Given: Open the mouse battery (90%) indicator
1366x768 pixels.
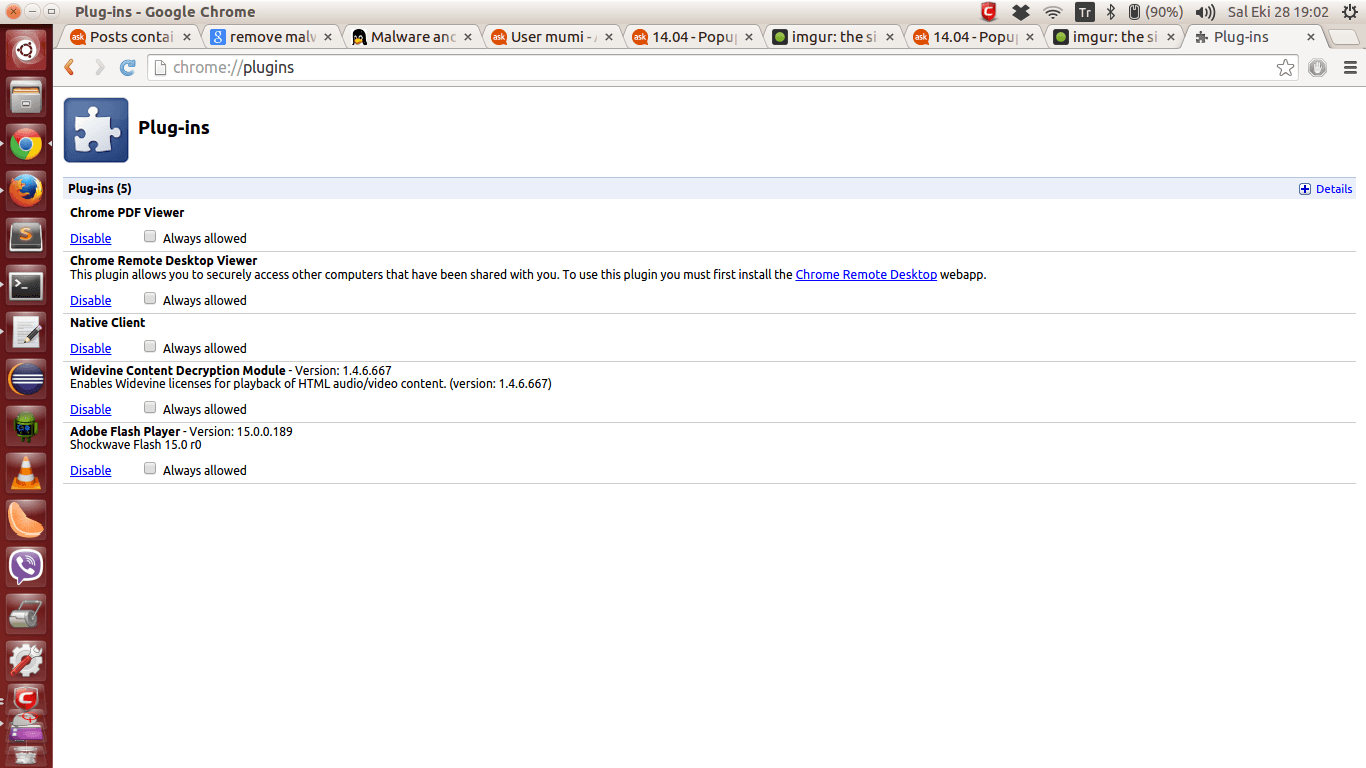Looking at the screenshot, I should pos(1155,12).
